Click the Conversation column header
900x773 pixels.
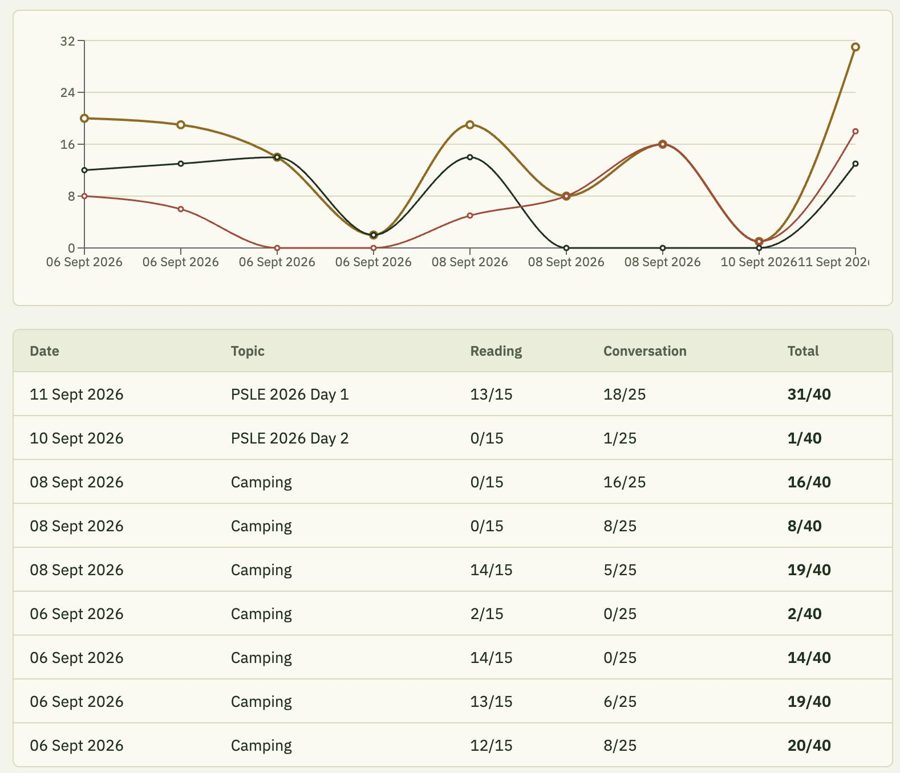point(645,351)
